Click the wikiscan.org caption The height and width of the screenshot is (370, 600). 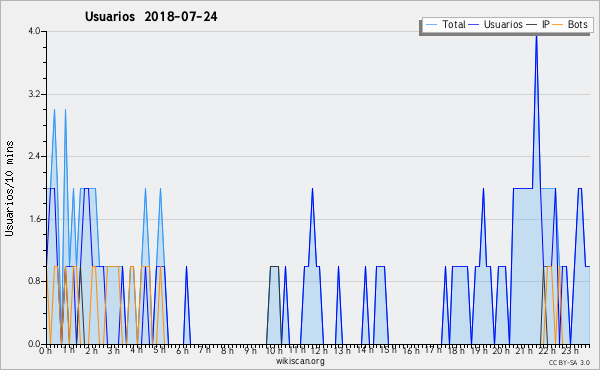[x=300, y=361]
